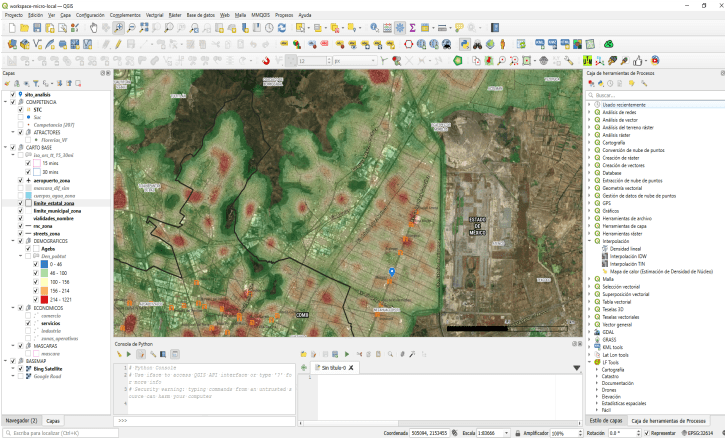
Task: Collapse the ECONOMICOS layer group
Action: click(x=13, y=308)
